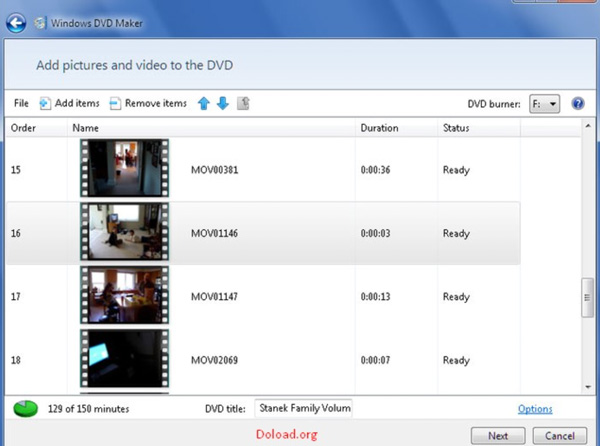Click the Next button
The width and height of the screenshot is (600, 446).
[498, 436]
